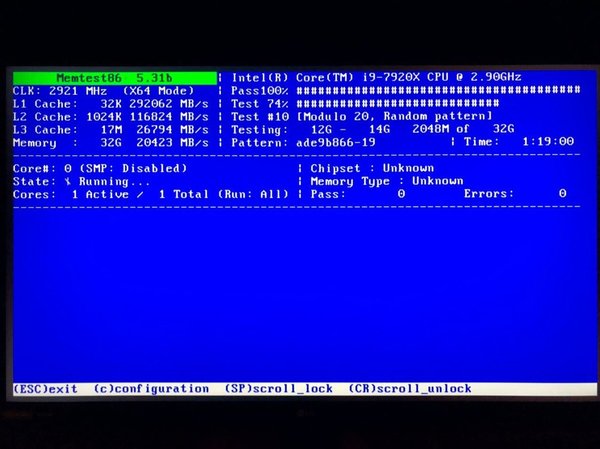Screen dimensions: 600x449
Task: Click the 2048M of 32G value
Action: (x=463, y=129)
